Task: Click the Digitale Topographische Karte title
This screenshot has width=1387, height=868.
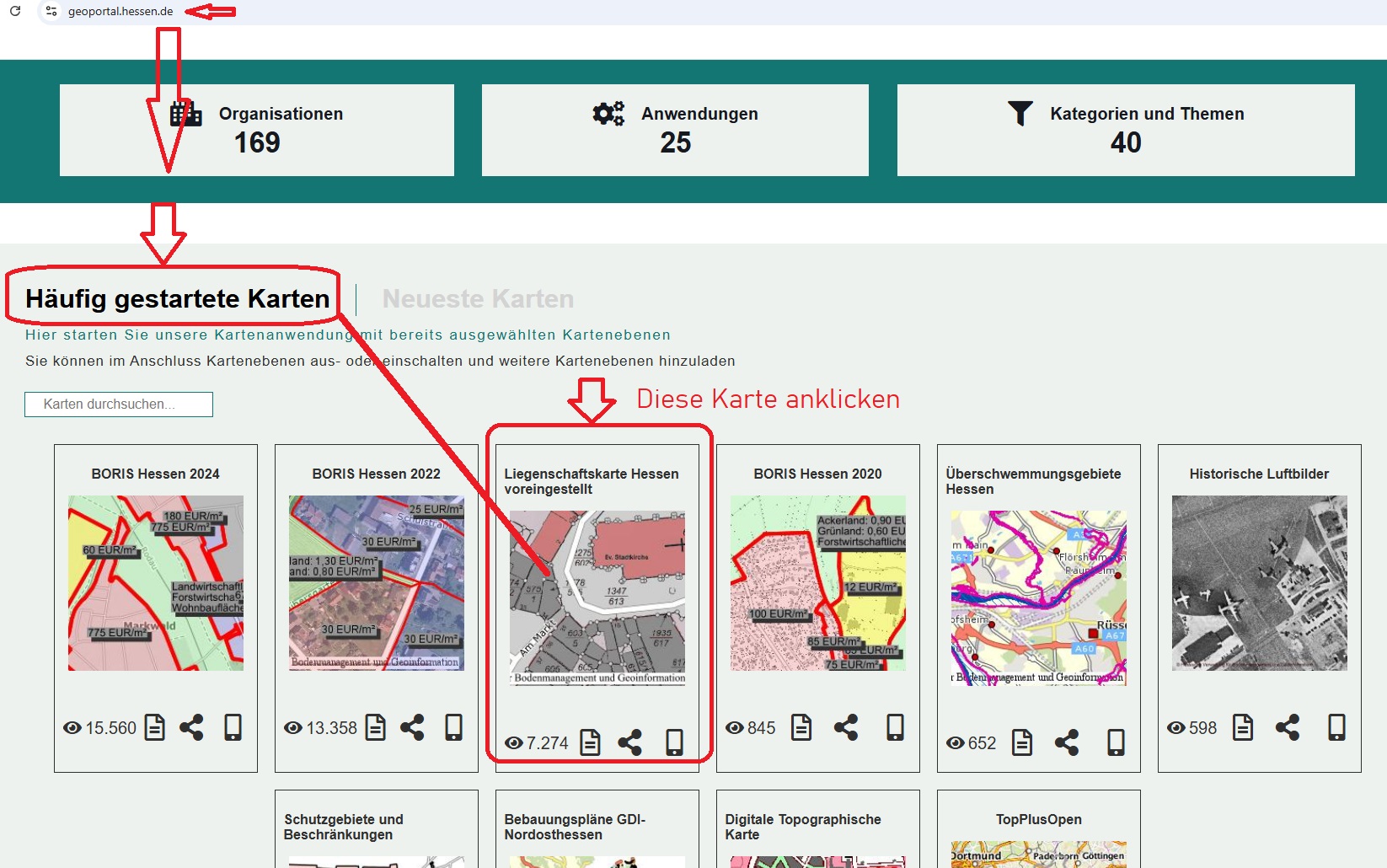Action: (x=803, y=827)
